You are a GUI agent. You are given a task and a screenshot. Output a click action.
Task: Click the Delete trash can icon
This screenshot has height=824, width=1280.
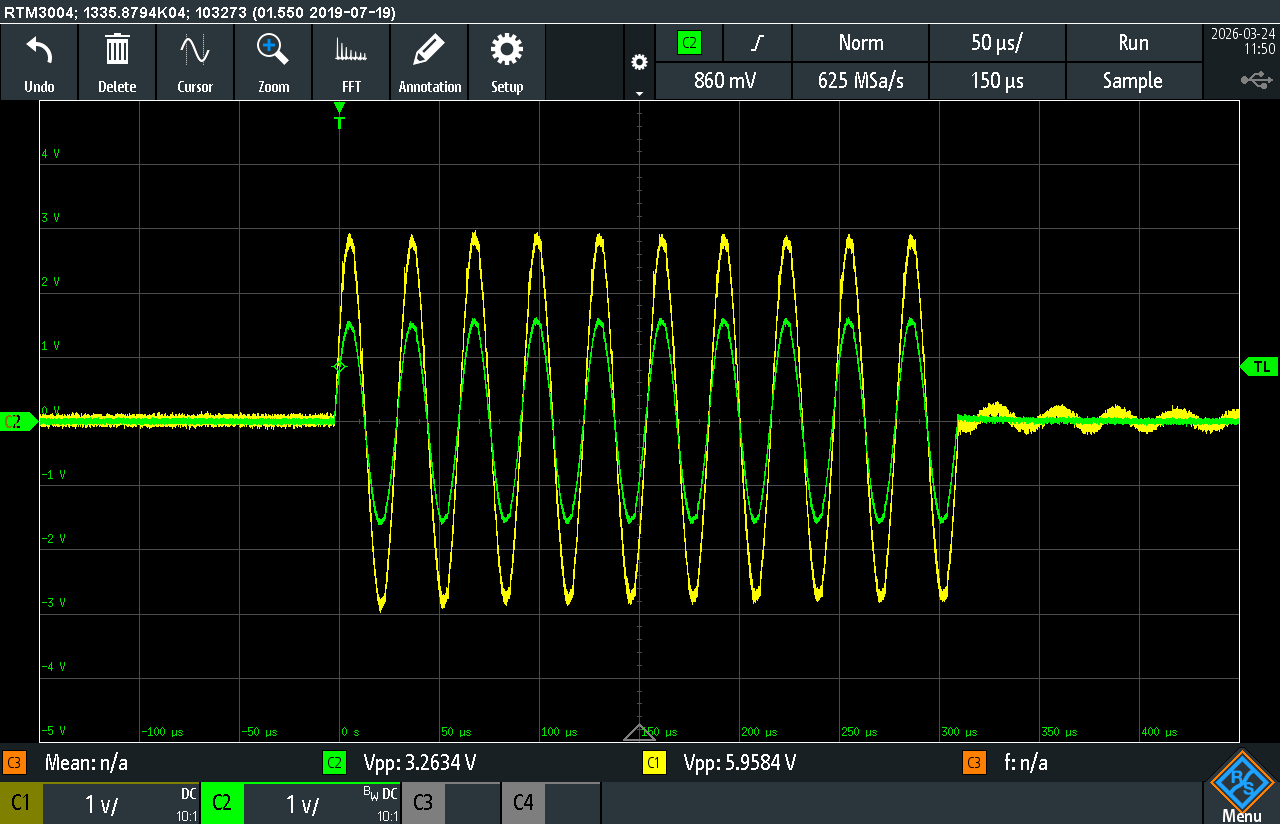[117, 50]
